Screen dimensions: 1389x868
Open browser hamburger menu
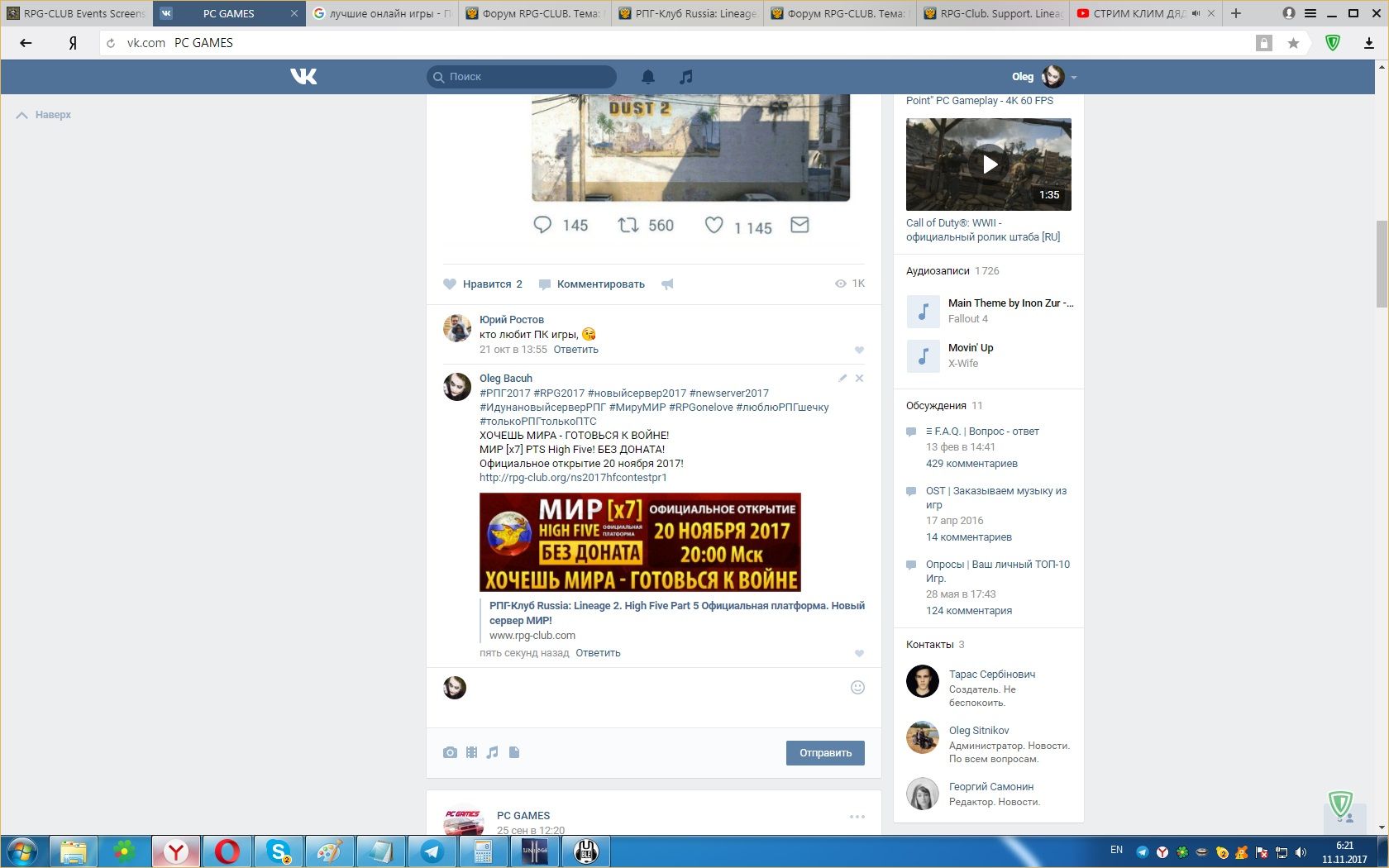(1310, 13)
